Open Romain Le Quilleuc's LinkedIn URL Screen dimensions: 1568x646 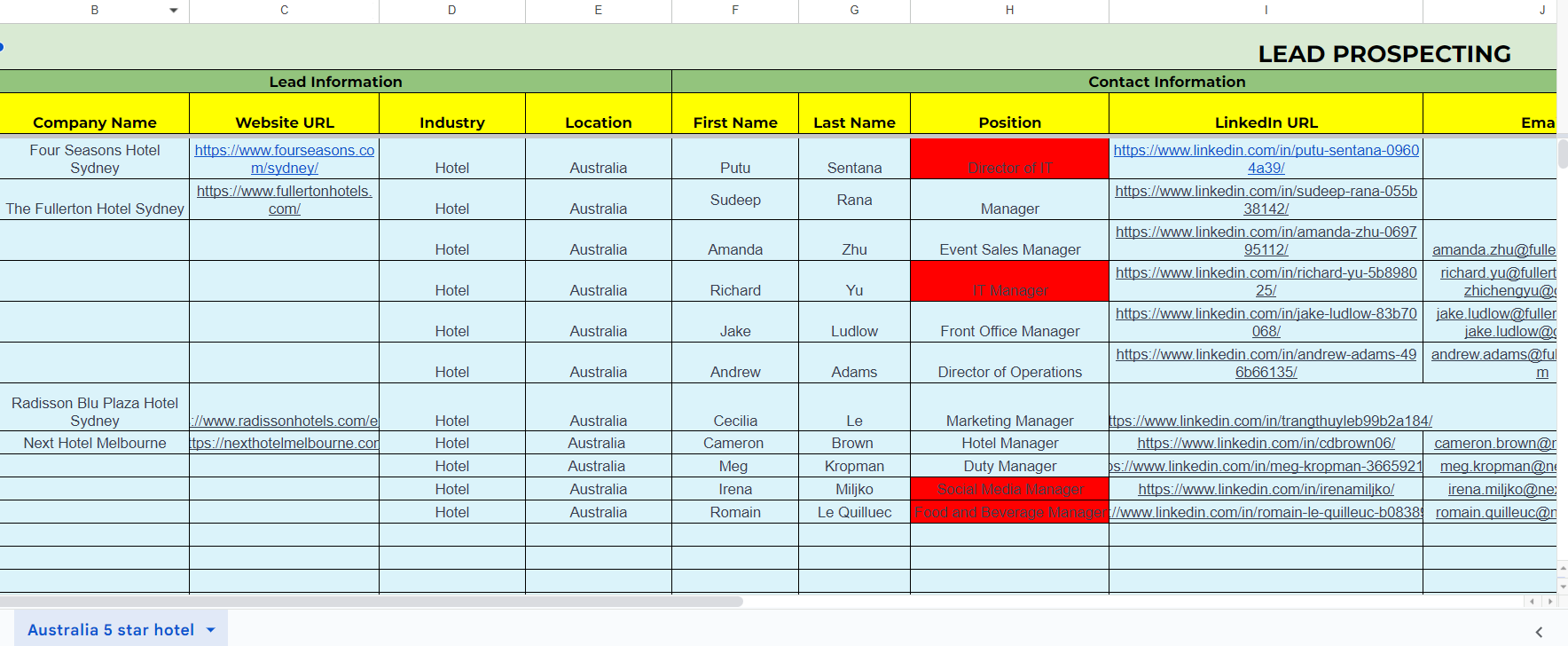(x=1266, y=512)
